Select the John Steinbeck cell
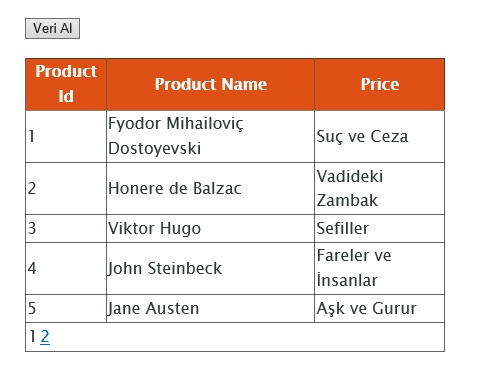This screenshot has height=389, width=483. tap(210, 268)
